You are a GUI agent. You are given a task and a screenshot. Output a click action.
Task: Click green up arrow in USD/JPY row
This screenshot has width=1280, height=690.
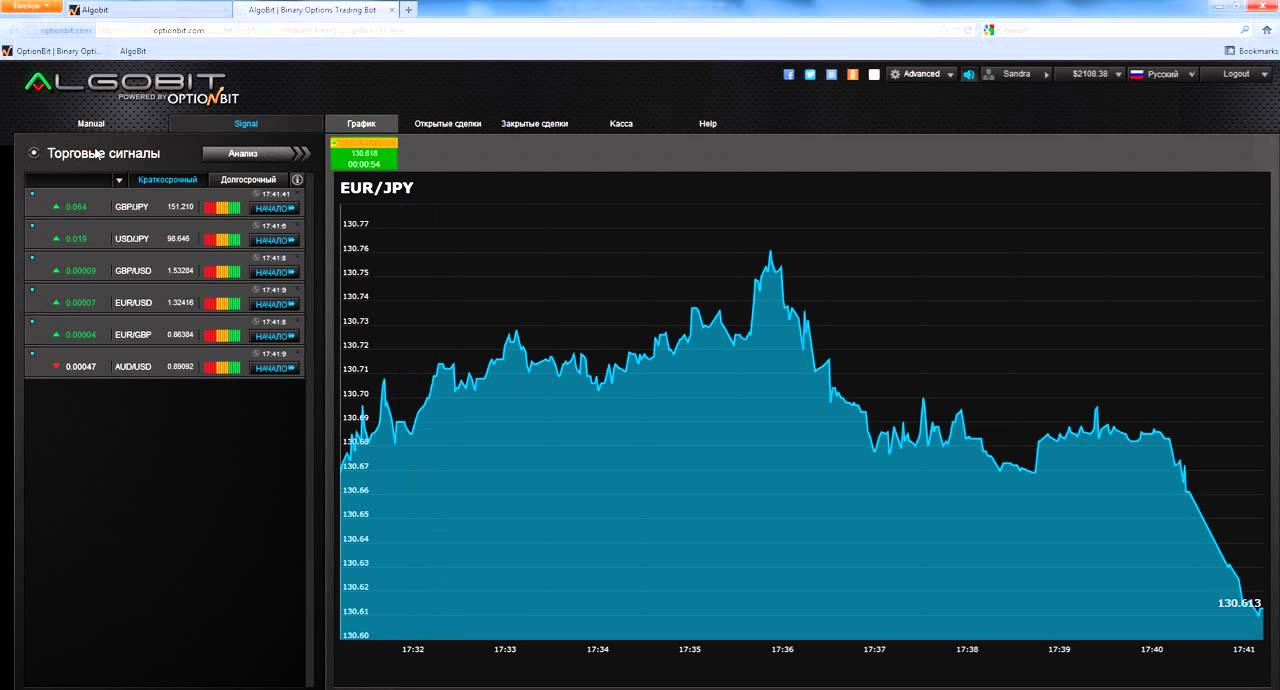(x=57, y=239)
